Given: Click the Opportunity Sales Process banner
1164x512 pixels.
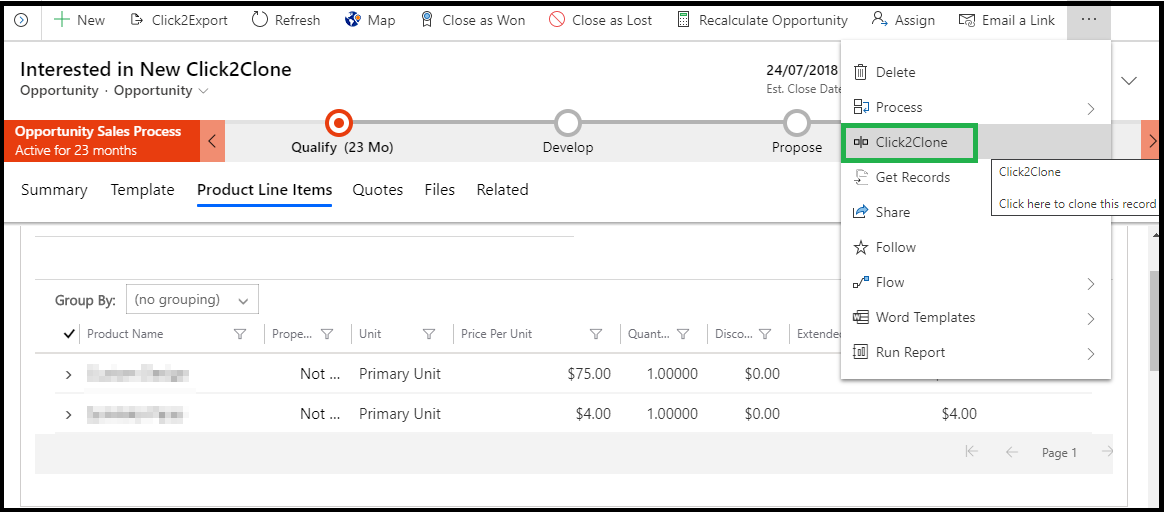Looking at the screenshot, I should tap(102, 141).
